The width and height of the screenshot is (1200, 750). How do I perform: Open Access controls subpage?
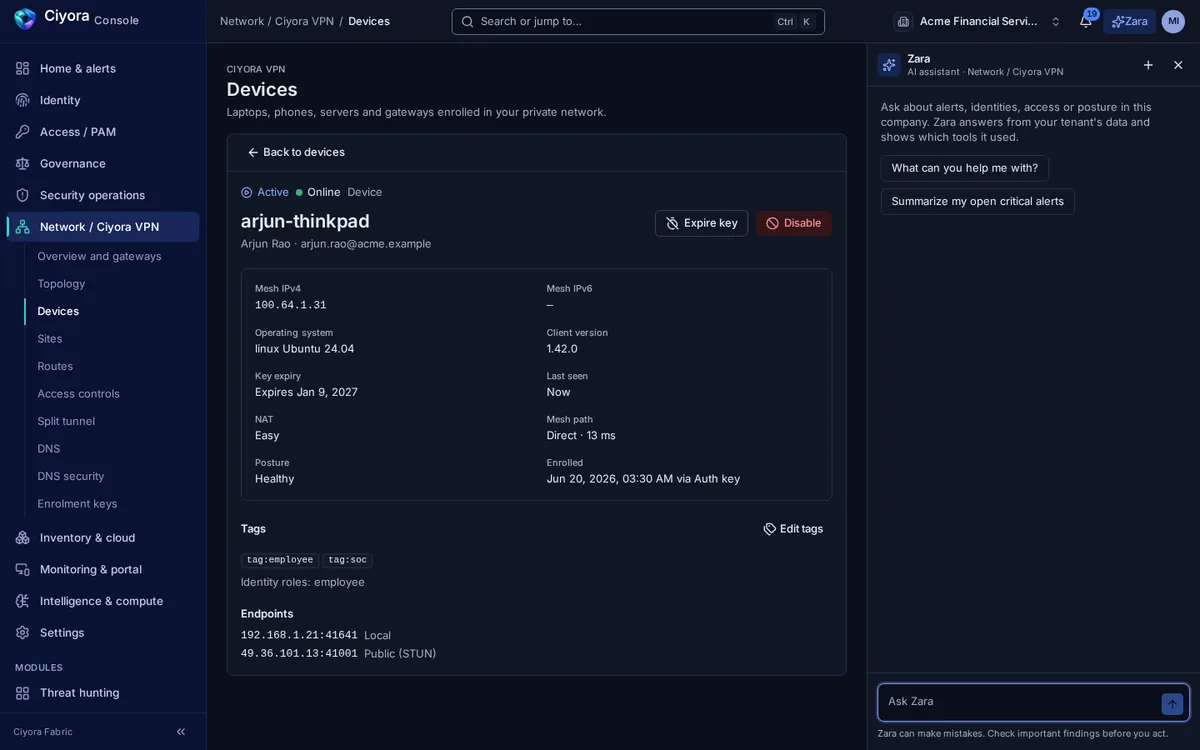(x=111, y=394)
